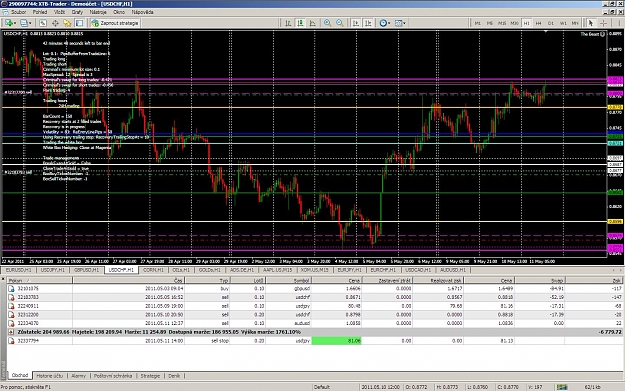The height and width of the screenshot is (391, 625).
Task: Open the Deník terminal tab
Action: [174, 376]
